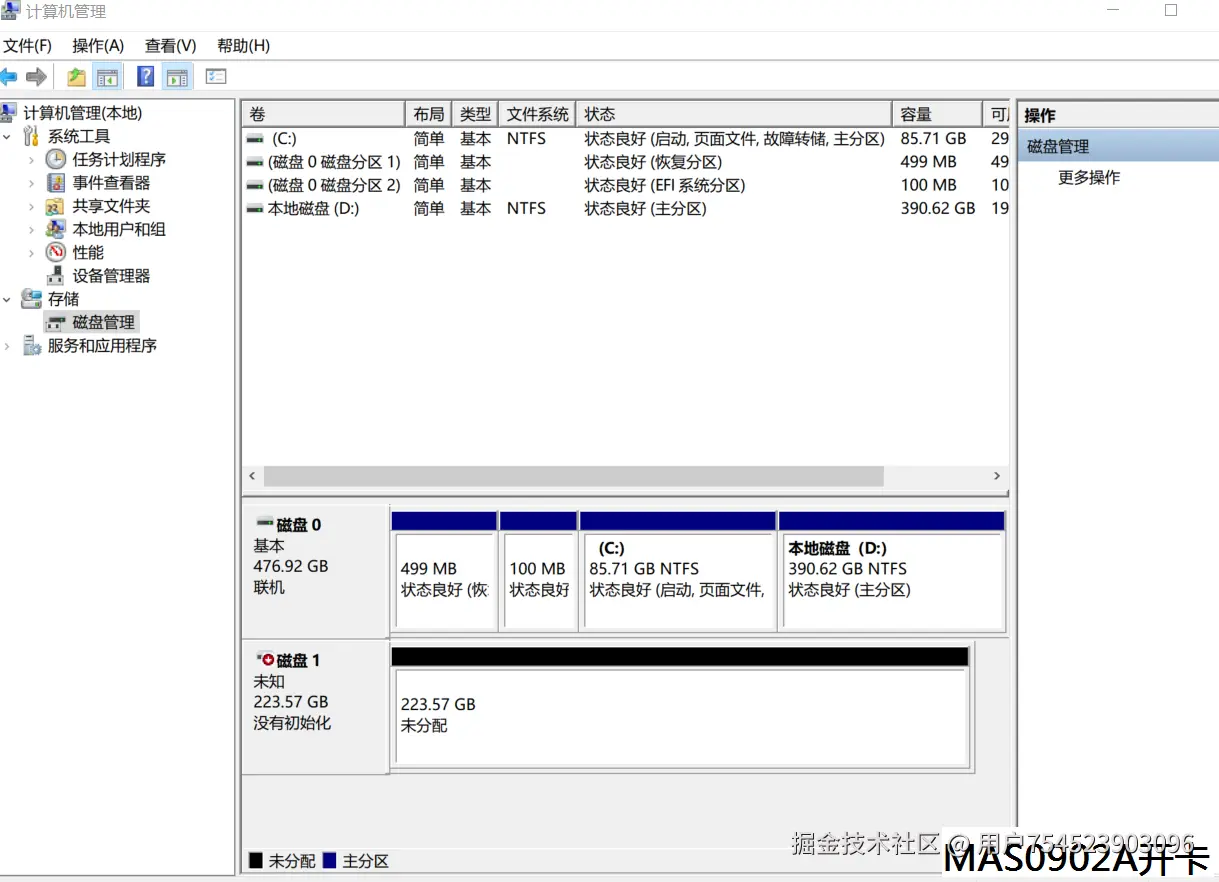Click the 设备管理器 device icon

click(56, 276)
